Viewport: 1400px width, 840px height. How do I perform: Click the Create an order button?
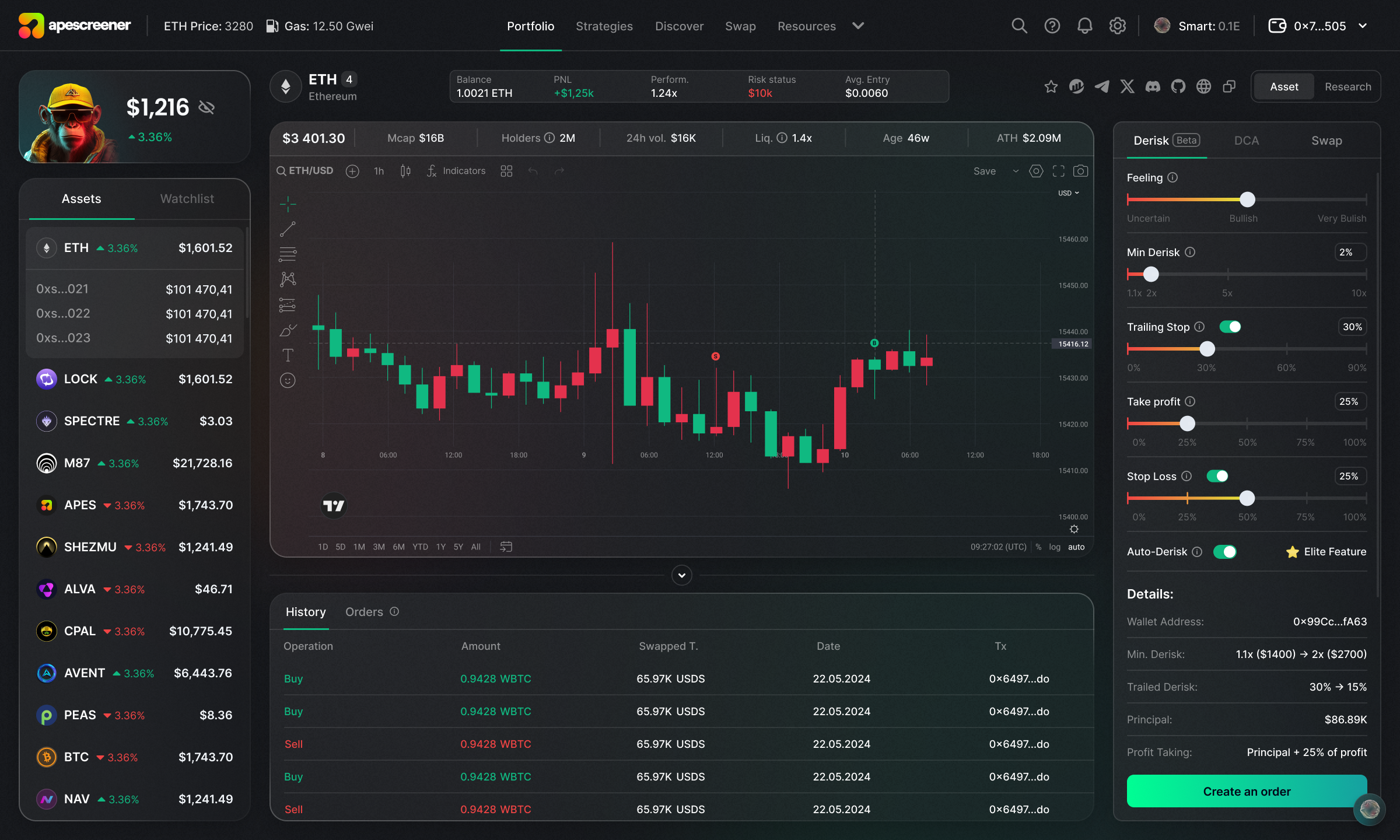(x=1247, y=791)
